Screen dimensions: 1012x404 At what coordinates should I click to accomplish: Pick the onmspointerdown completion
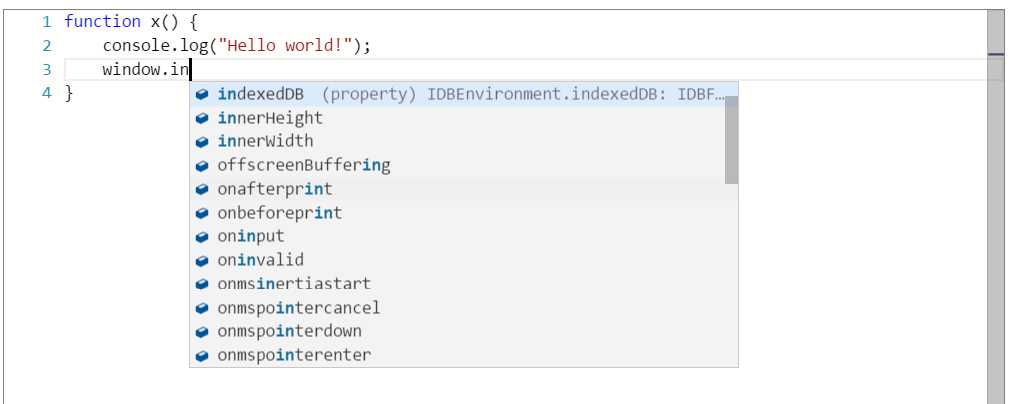click(x=457, y=332)
